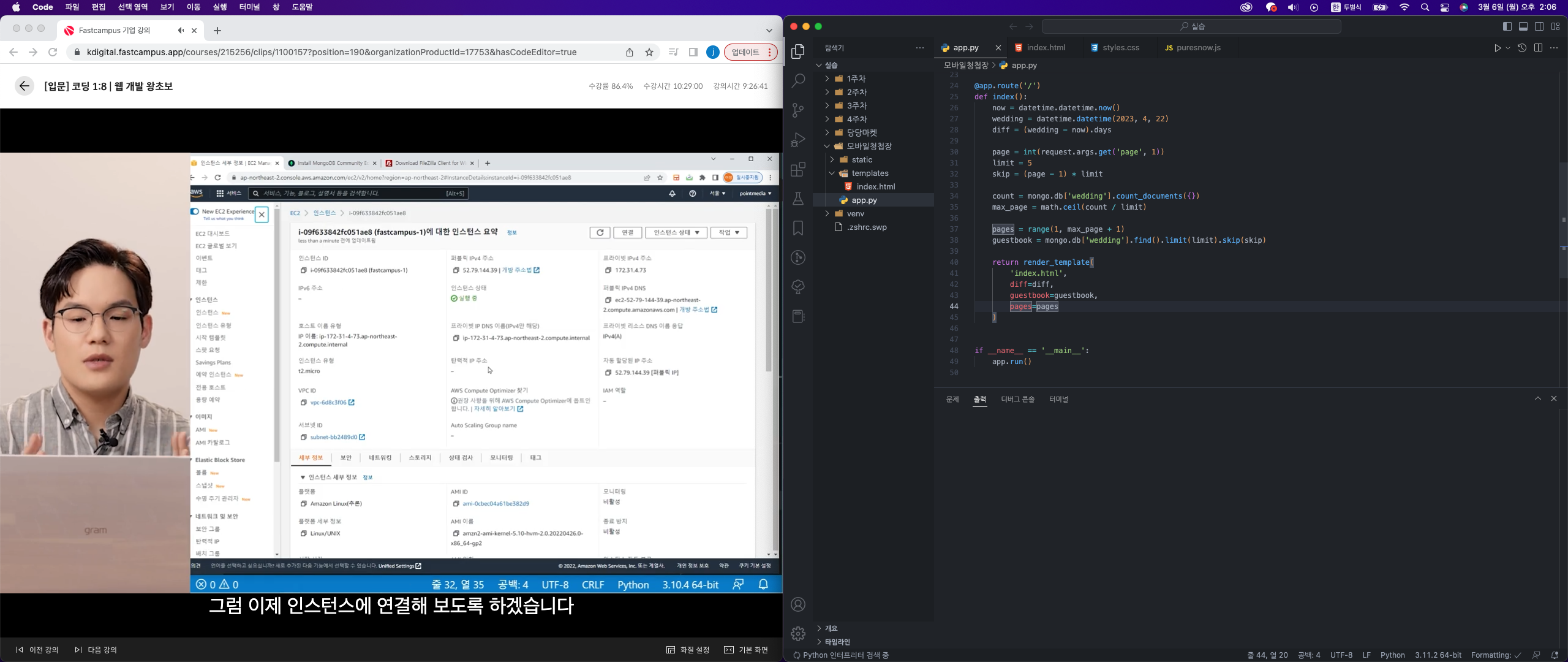This screenshot has width=1568, height=662.
Task: Run the Python file with play button
Action: coord(1497,48)
